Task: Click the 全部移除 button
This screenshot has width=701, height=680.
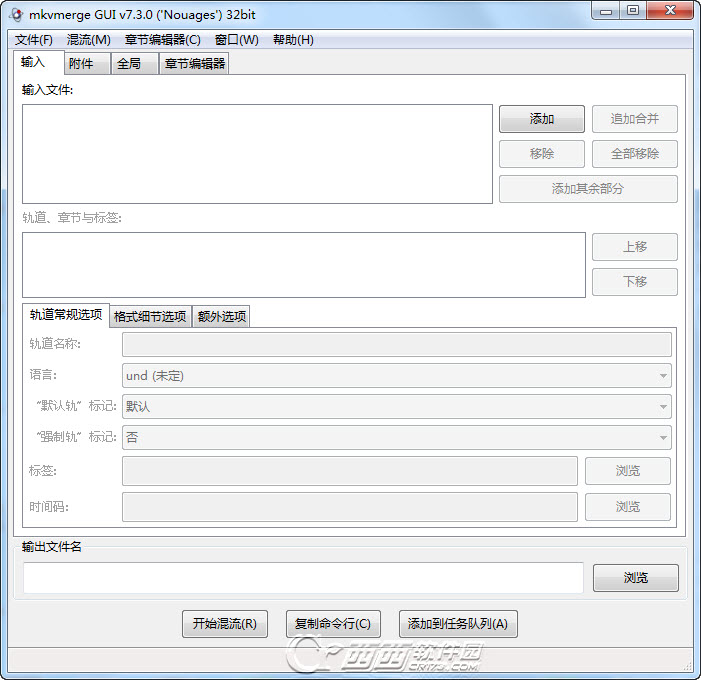Action: click(x=635, y=154)
